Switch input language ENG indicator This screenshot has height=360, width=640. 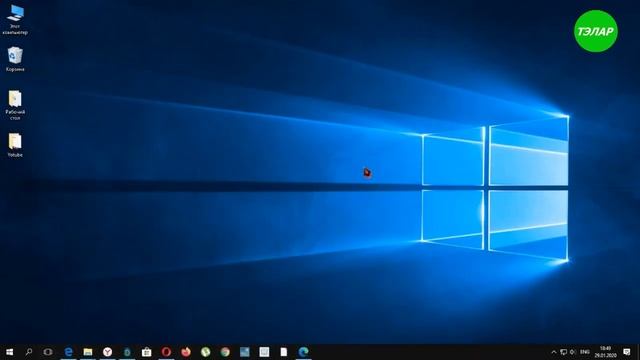585,352
